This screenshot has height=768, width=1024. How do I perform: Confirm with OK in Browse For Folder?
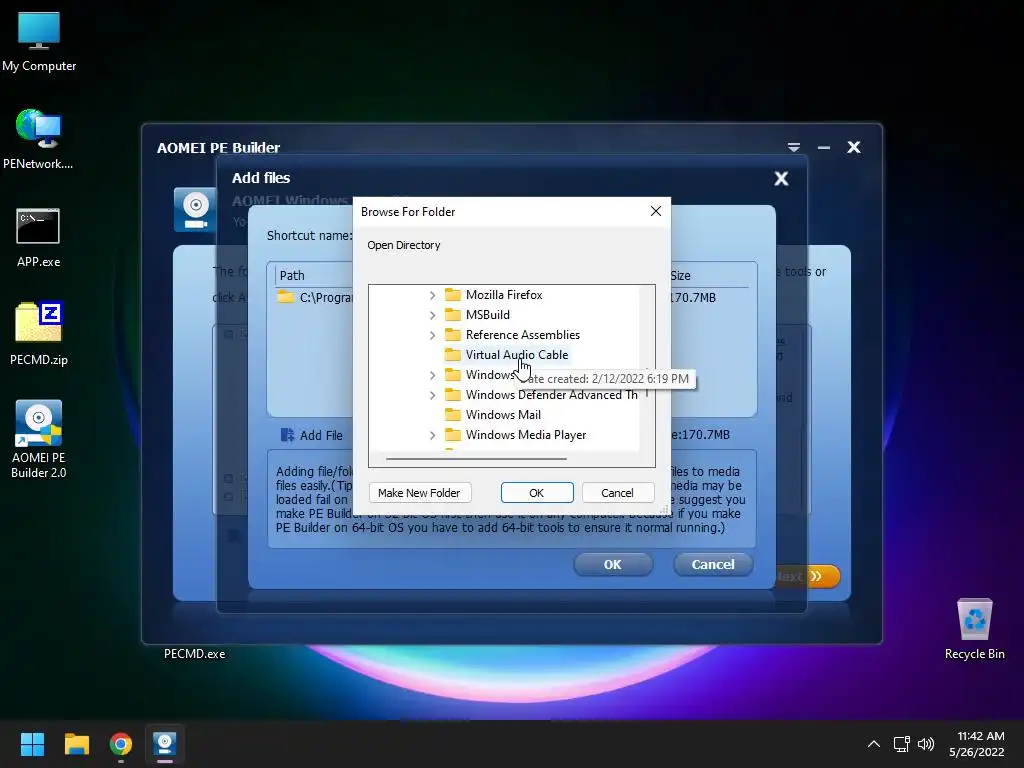click(x=537, y=492)
